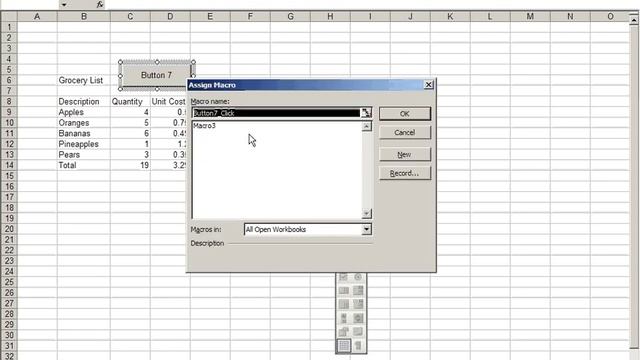The height and width of the screenshot is (360, 640).
Task: Click the Macro name input field
Action: [276, 113]
